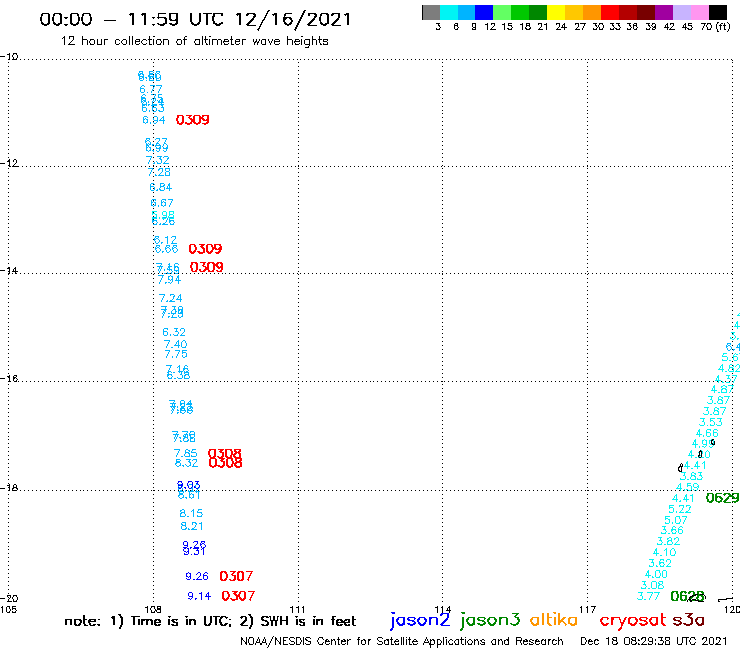Viewport: 740px width, 650px height.
Task: Pick the orange swatch in the color scale
Action: click(x=591, y=12)
